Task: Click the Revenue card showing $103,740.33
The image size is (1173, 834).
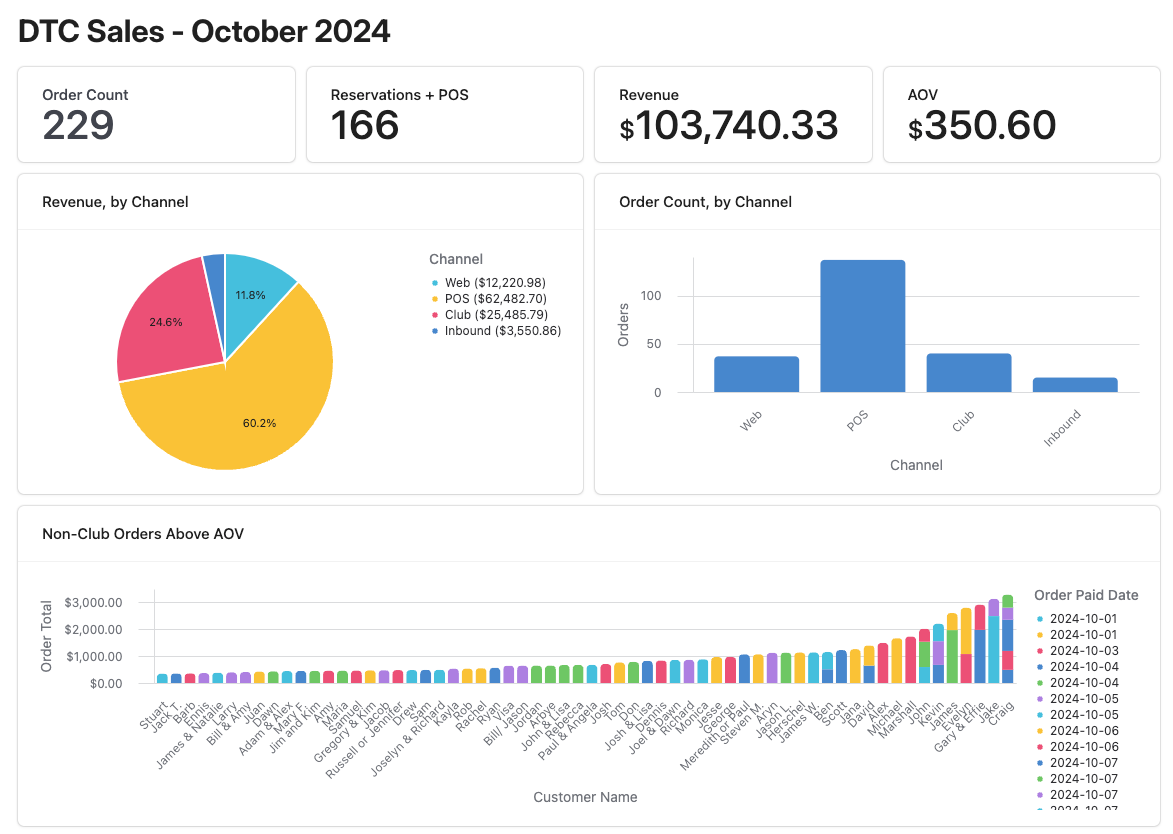Action: pos(733,113)
